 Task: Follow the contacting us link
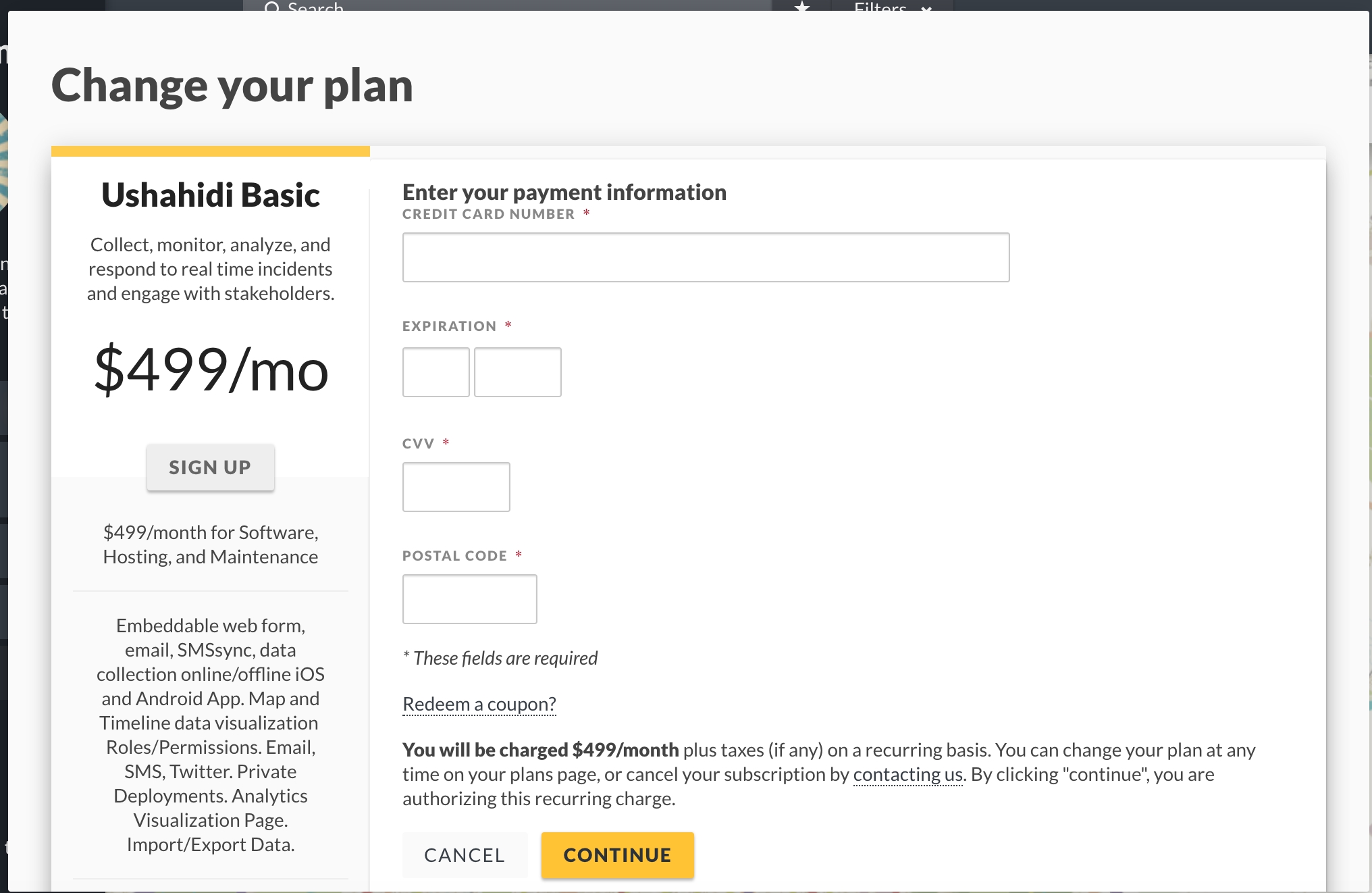907,774
